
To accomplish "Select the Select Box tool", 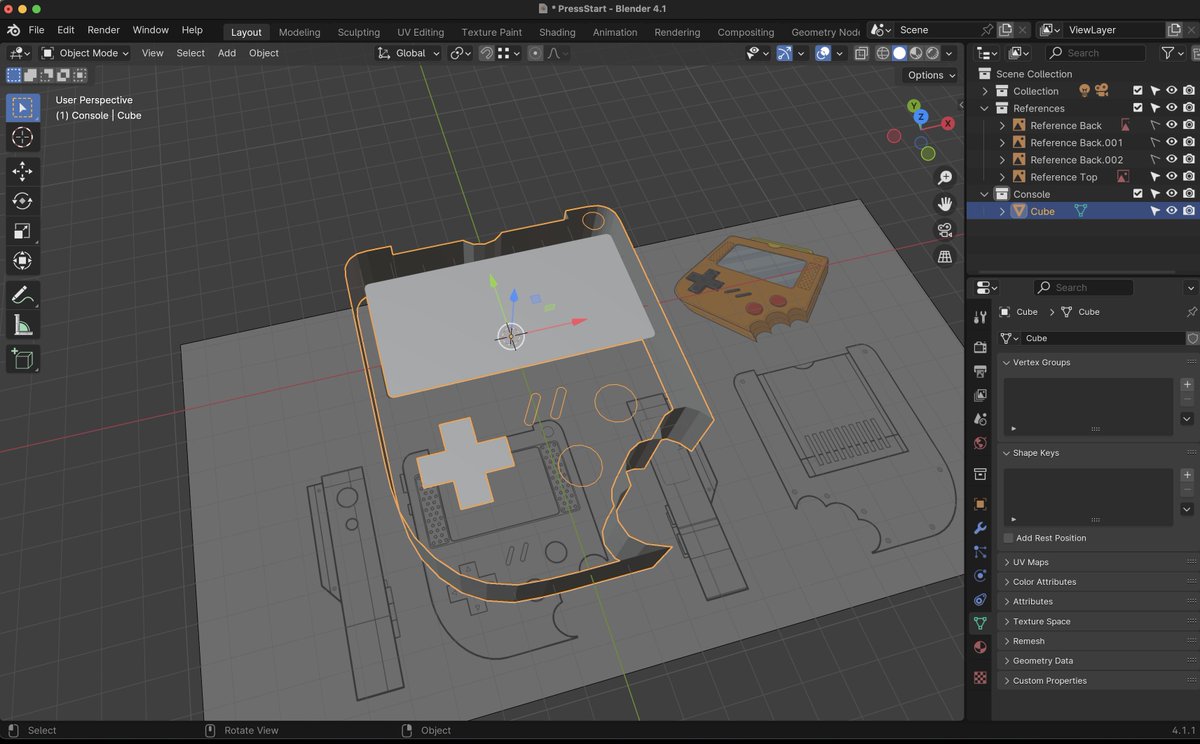I will (22, 108).
